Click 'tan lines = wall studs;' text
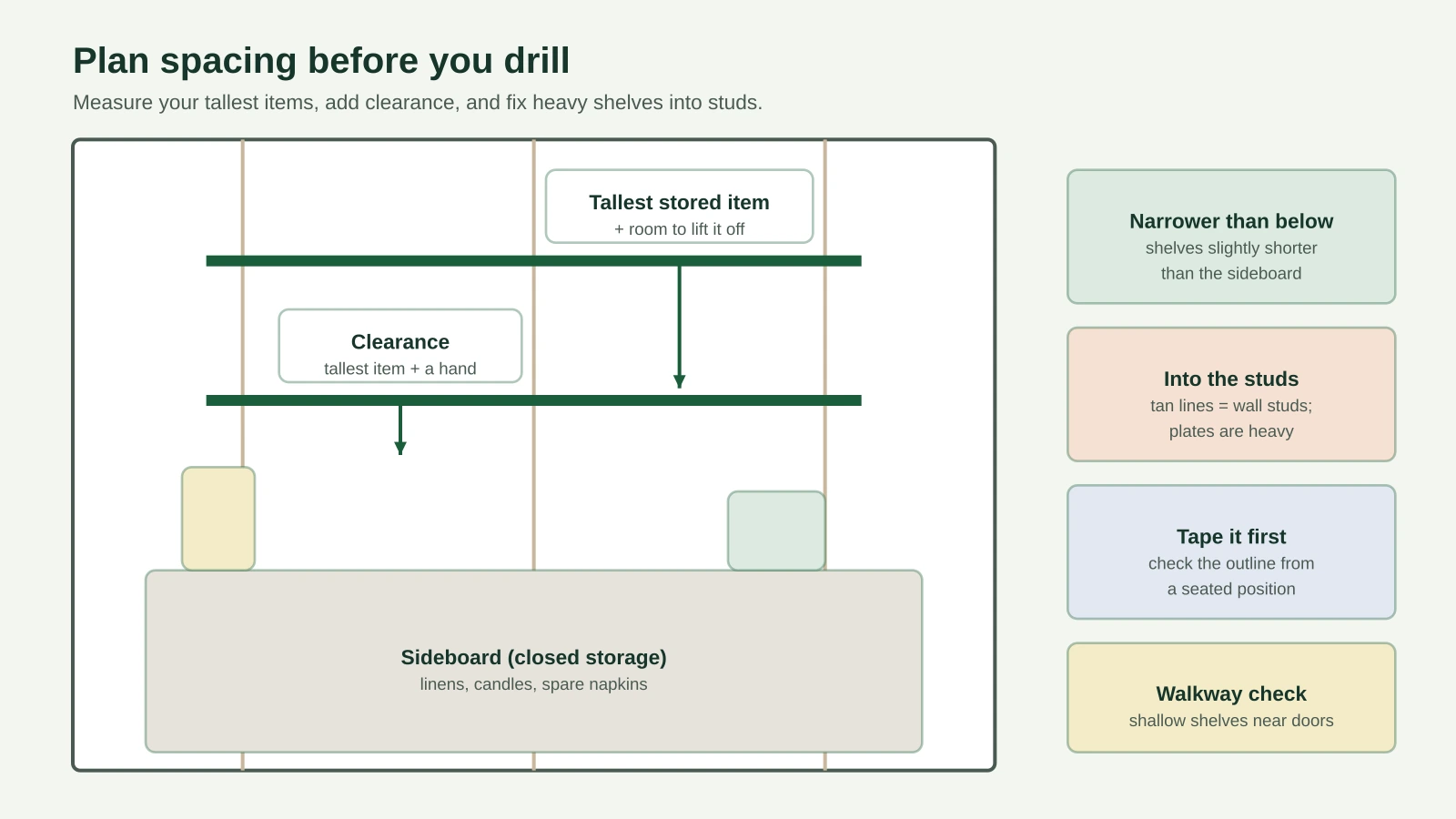Image resolution: width=1456 pixels, height=819 pixels. [x=1231, y=406]
